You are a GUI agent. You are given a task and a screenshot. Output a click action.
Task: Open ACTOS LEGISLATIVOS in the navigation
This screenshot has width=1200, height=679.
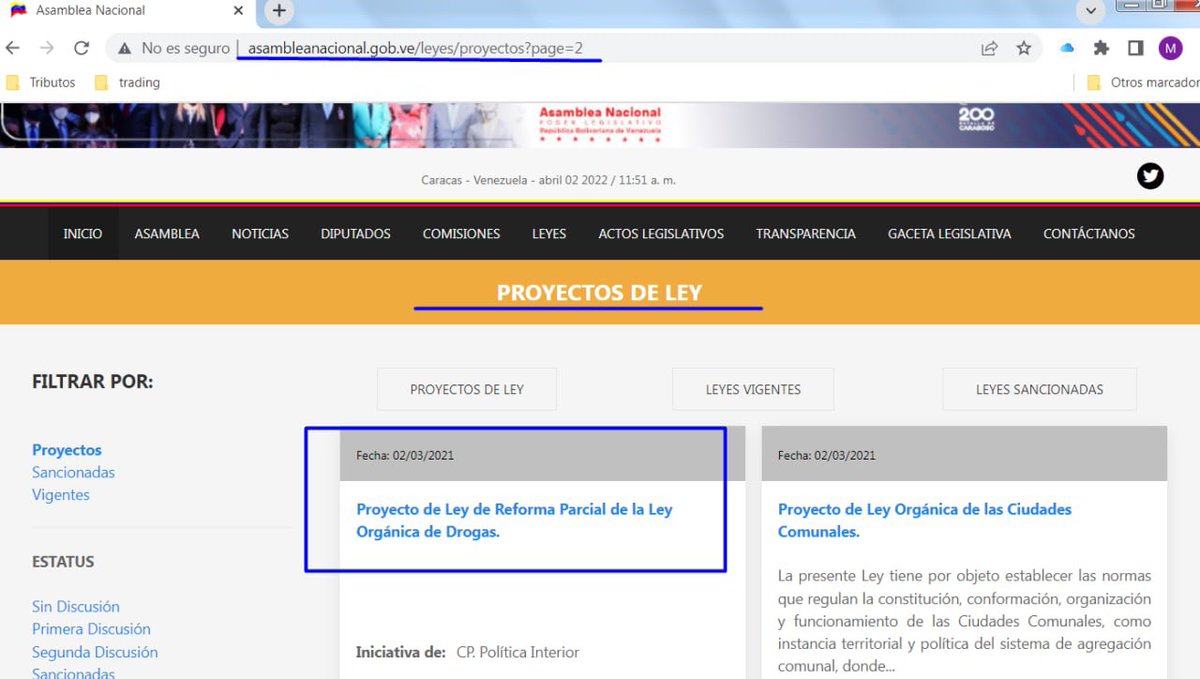tap(661, 234)
